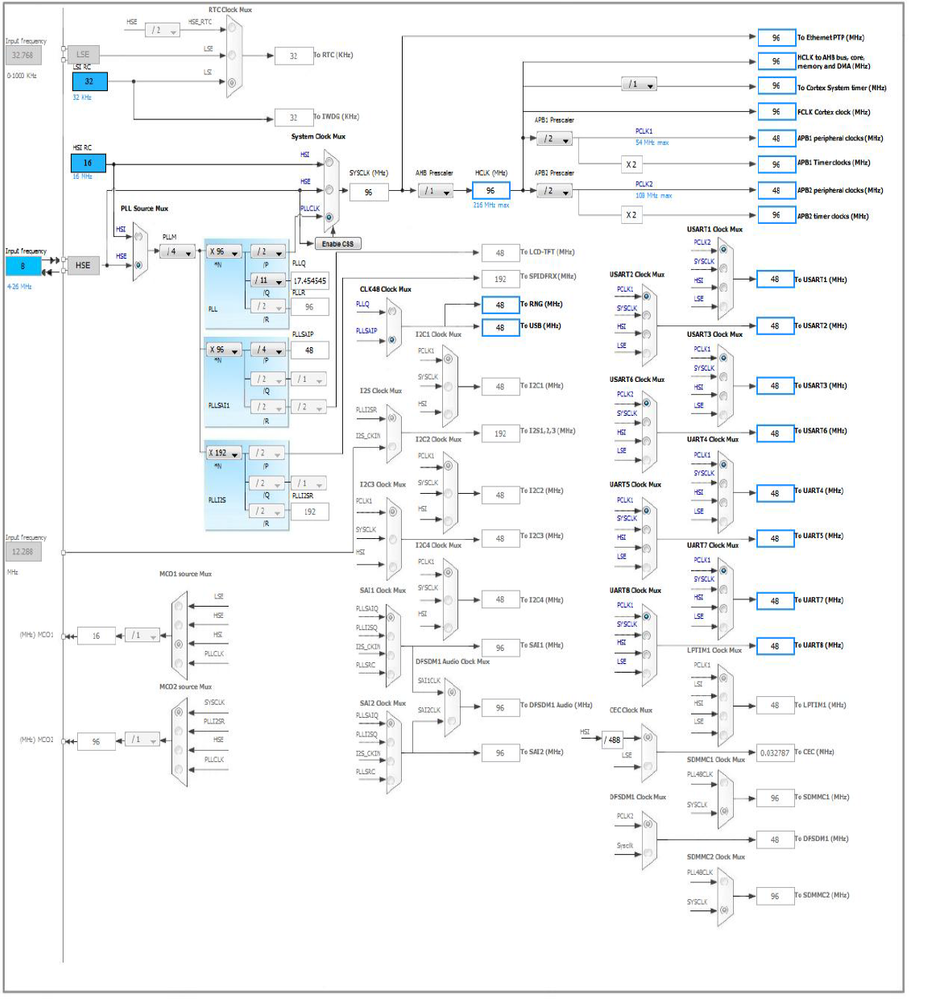Select LSE in CEC Clock Mux

point(648,765)
